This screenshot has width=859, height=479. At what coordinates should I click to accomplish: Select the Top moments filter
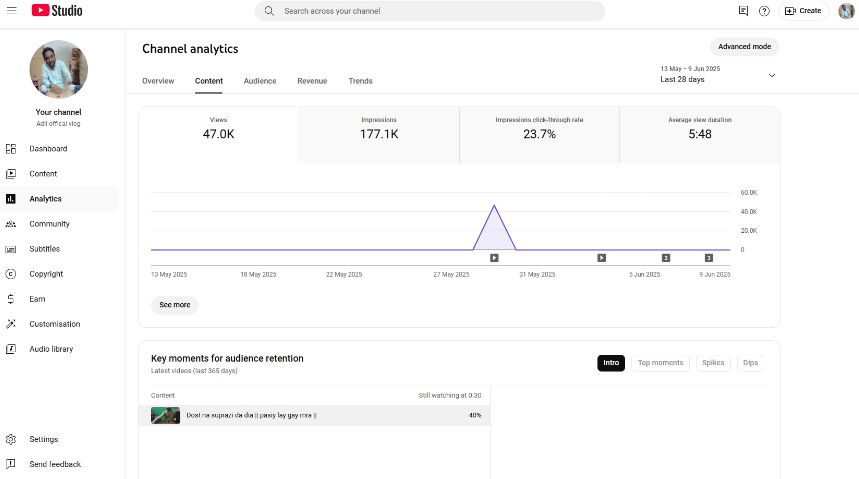coord(660,363)
